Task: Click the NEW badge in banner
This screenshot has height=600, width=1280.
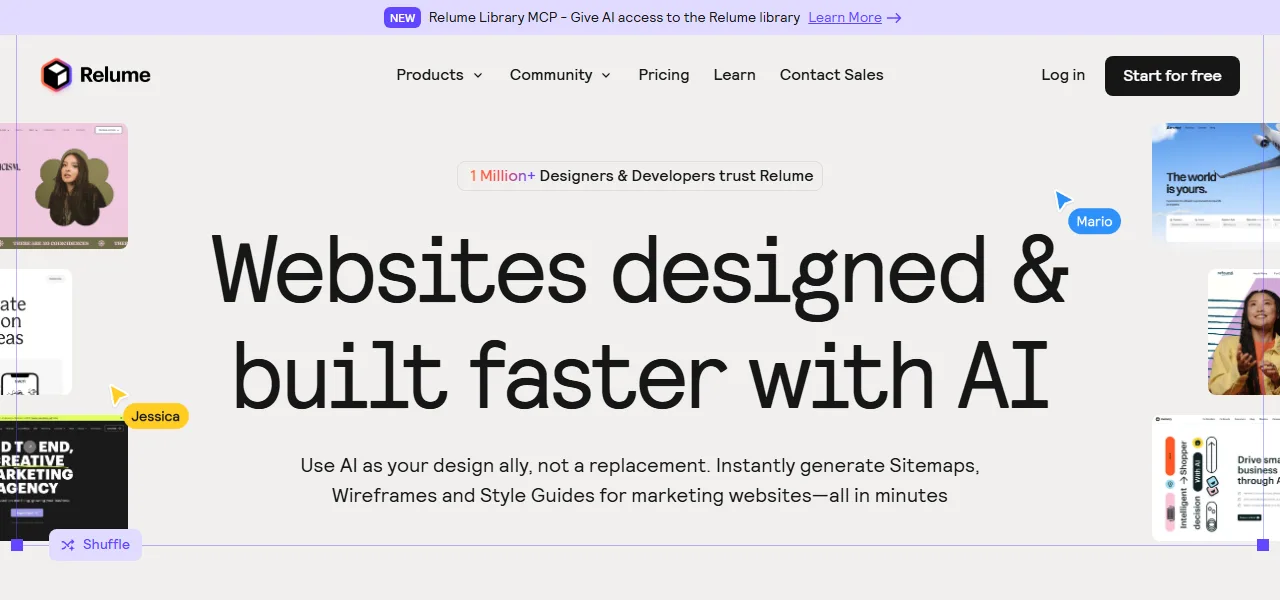Action: click(x=402, y=17)
